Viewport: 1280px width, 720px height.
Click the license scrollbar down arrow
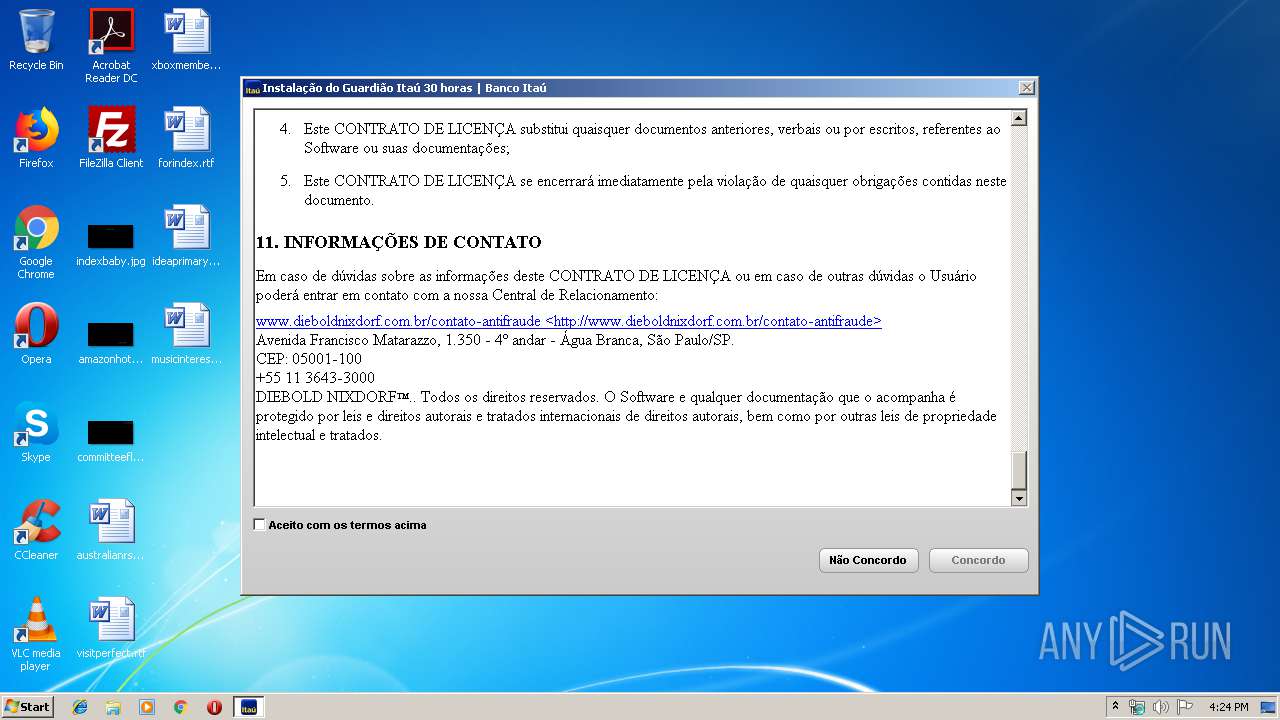tap(1019, 498)
